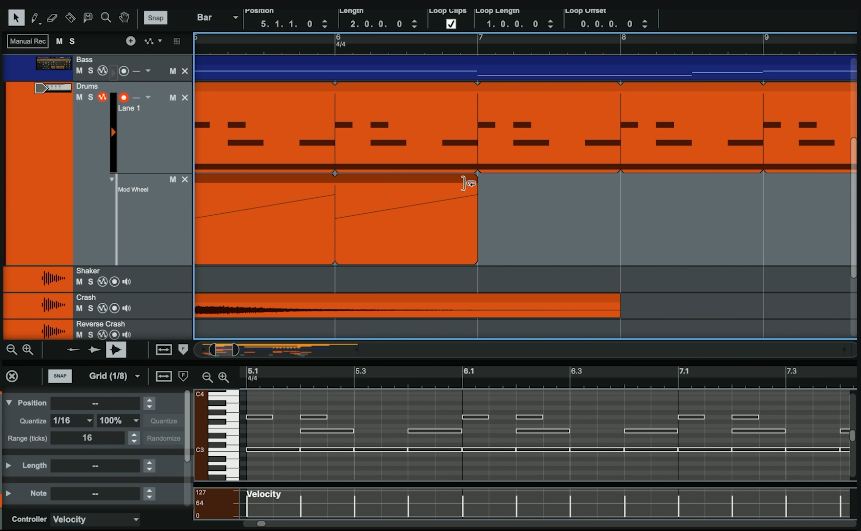Image resolution: width=861 pixels, height=531 pixels.
Task: Pick the Zoom magnifier tool in top toolbar
Action: point(106,17)
